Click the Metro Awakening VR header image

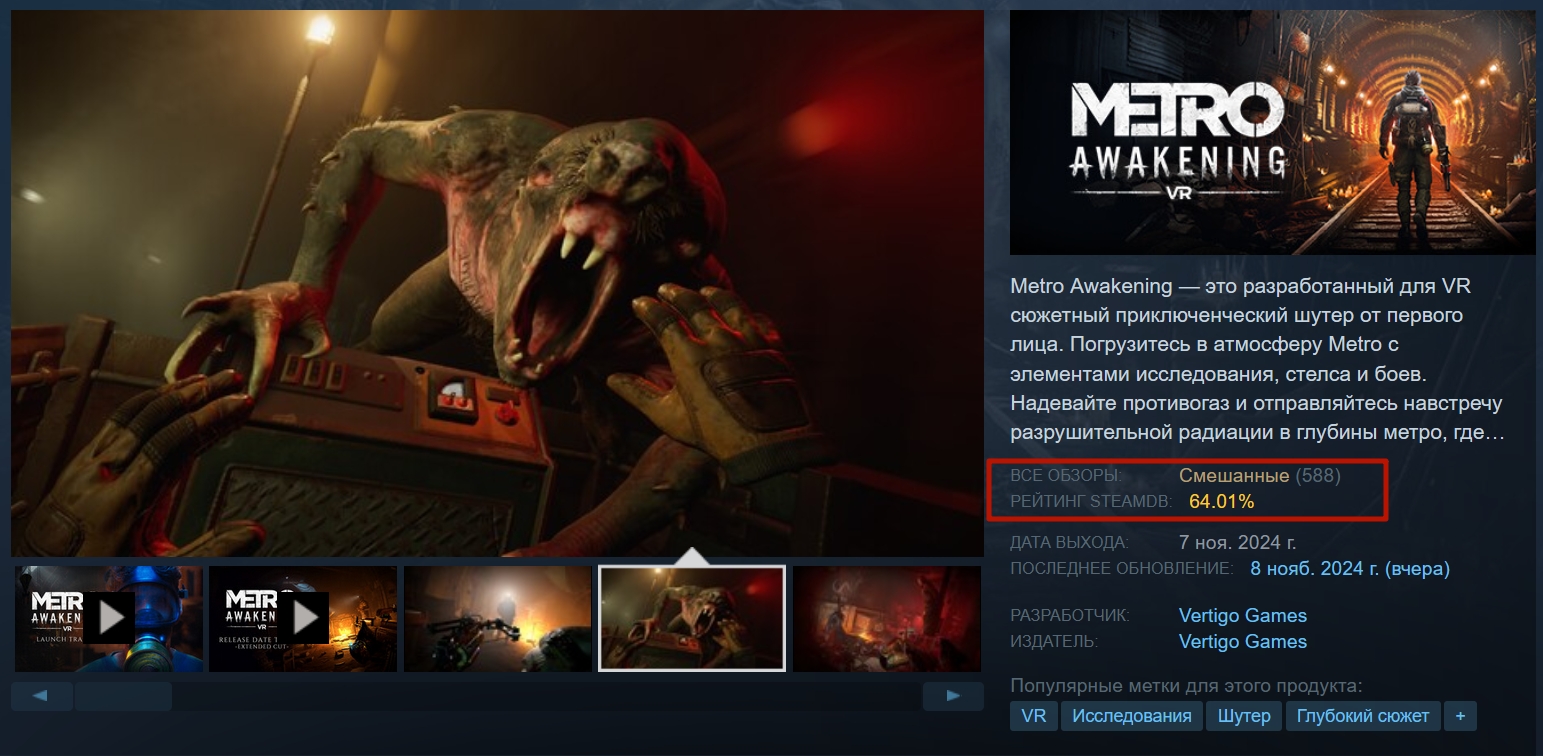tap(1272, 132)
